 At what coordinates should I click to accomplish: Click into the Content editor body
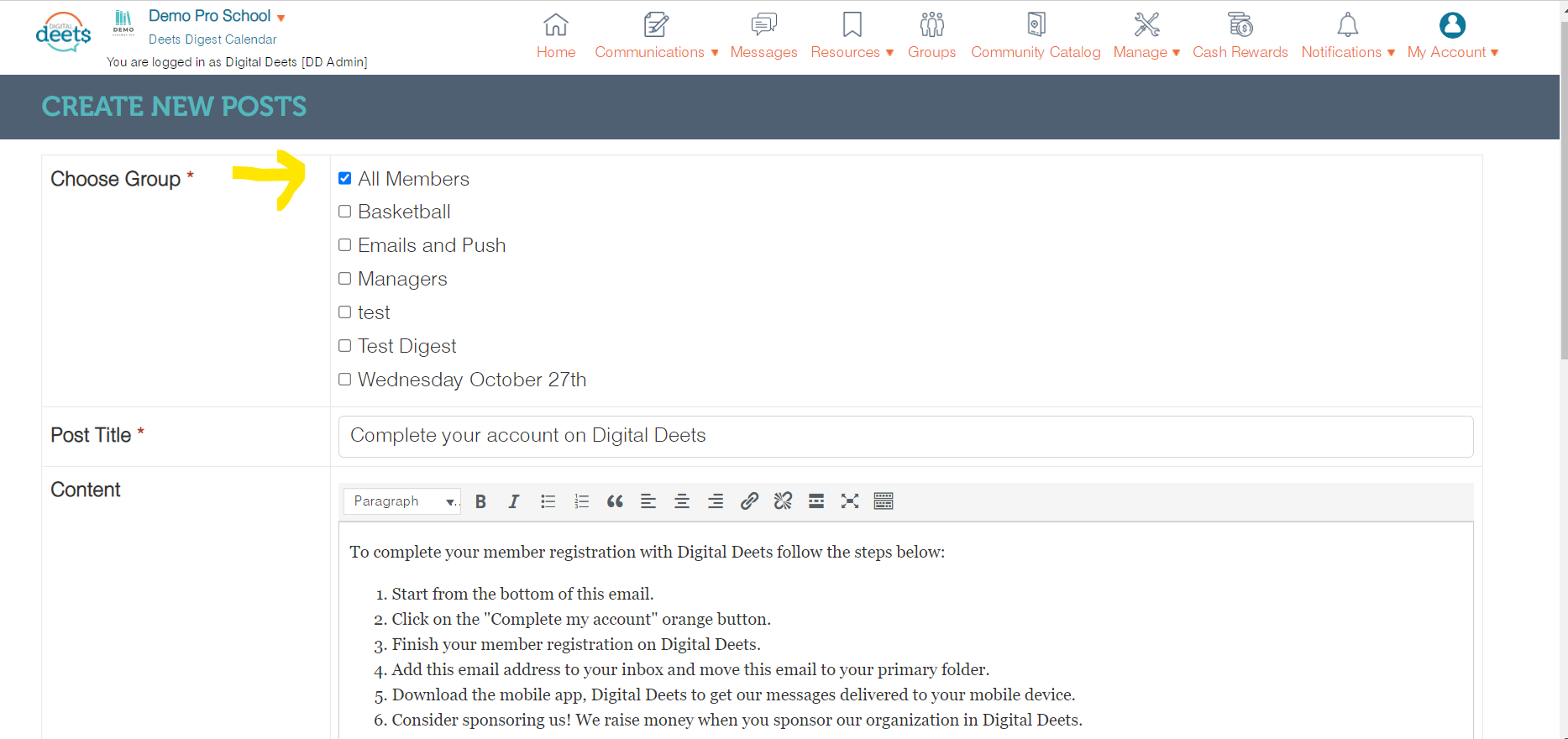(x=905, y=631)
